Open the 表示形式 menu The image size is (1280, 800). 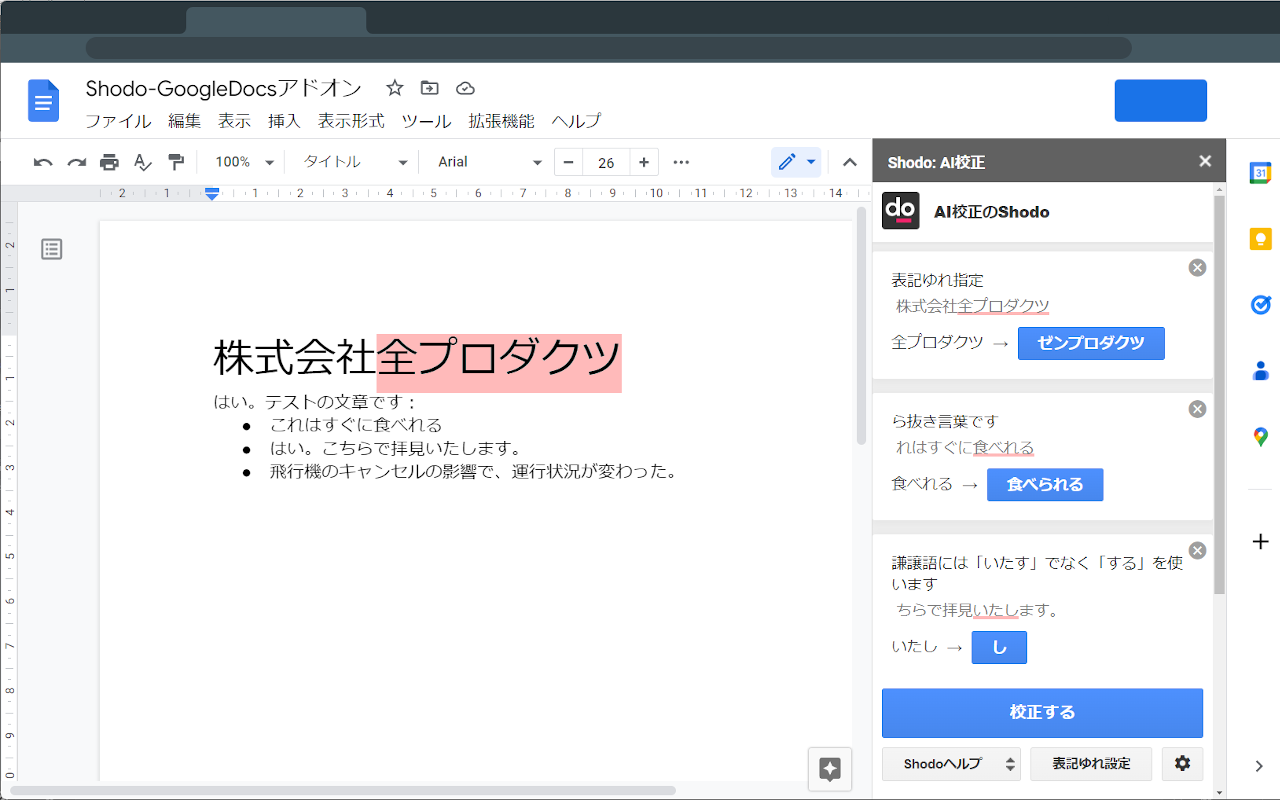351,121
